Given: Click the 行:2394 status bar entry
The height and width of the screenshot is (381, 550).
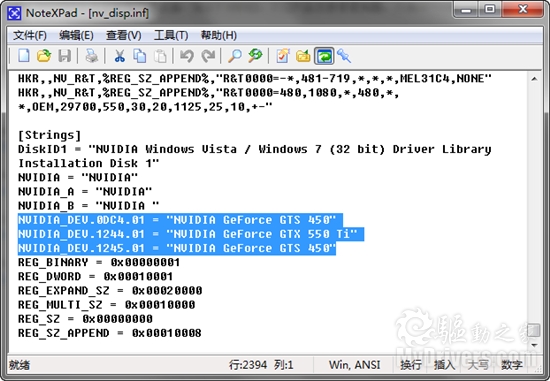Looking at the screenshot, I should 248,365.
